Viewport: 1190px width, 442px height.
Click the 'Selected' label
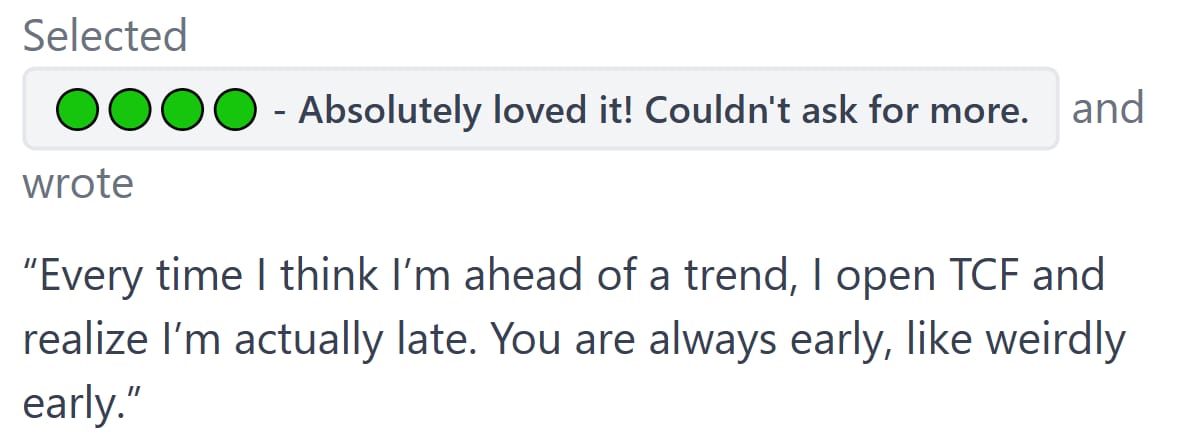coord(105,36)
